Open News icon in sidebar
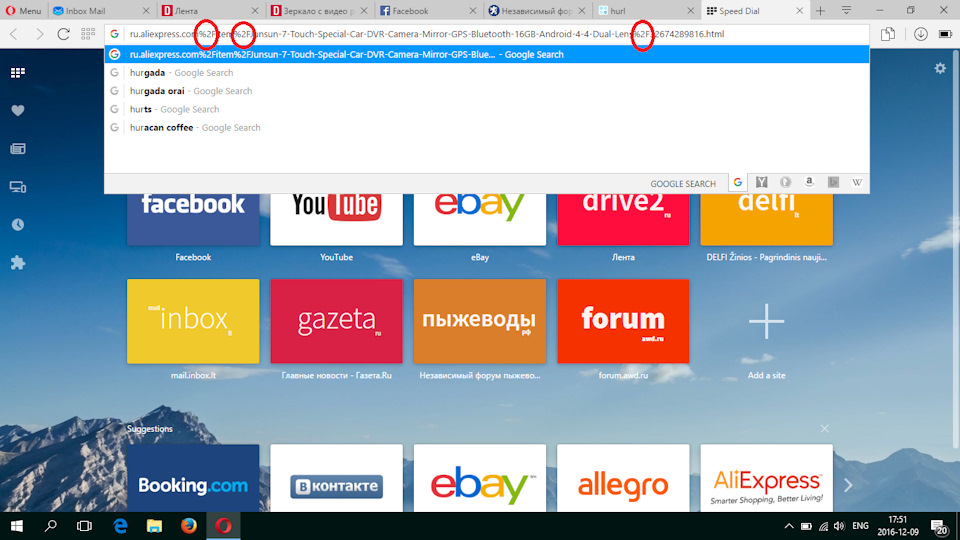Viewport: 960px width, 540px height. (18, 149)
